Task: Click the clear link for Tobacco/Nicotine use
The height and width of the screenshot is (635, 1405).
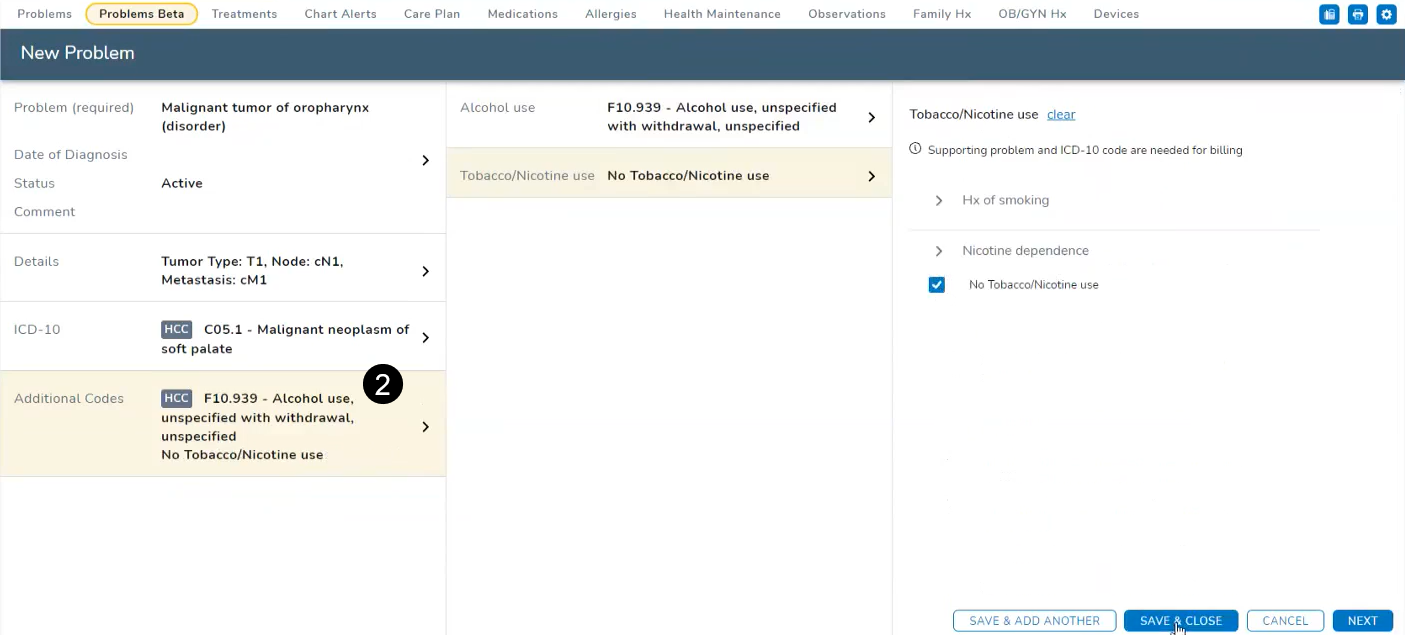Action: coord(1060,115)
